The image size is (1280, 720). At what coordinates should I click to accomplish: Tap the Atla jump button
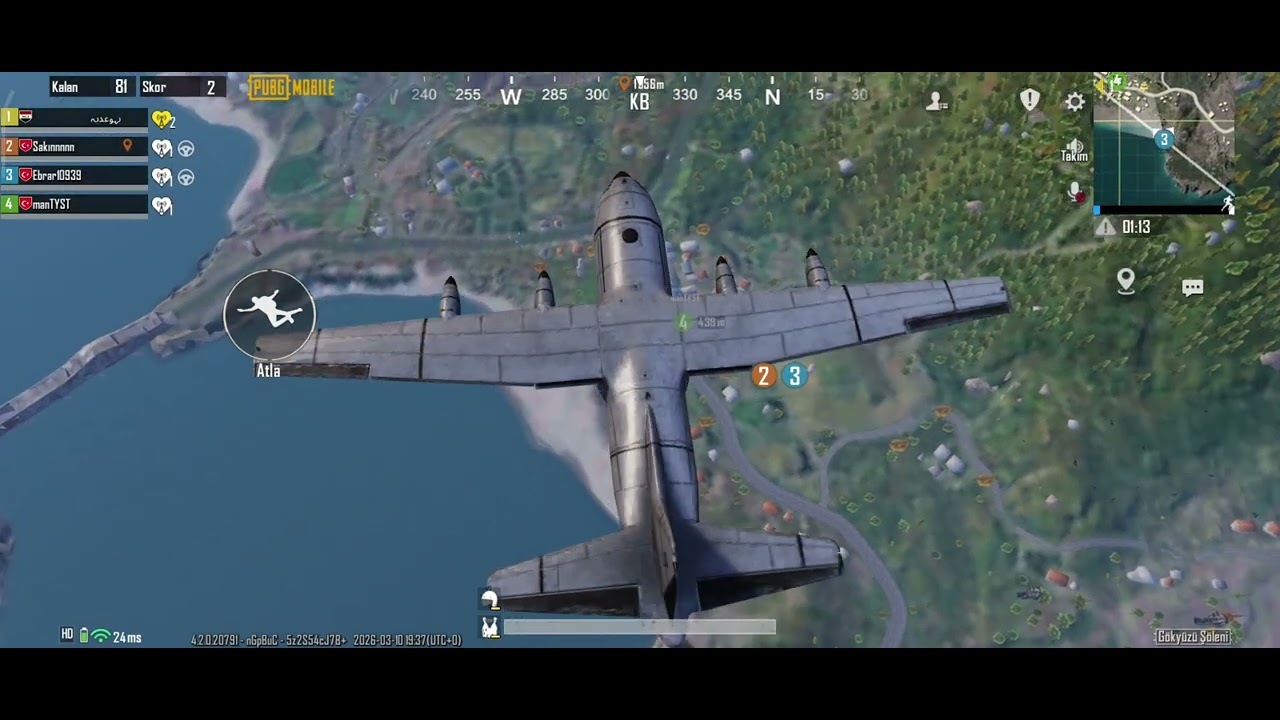[269, 315]
